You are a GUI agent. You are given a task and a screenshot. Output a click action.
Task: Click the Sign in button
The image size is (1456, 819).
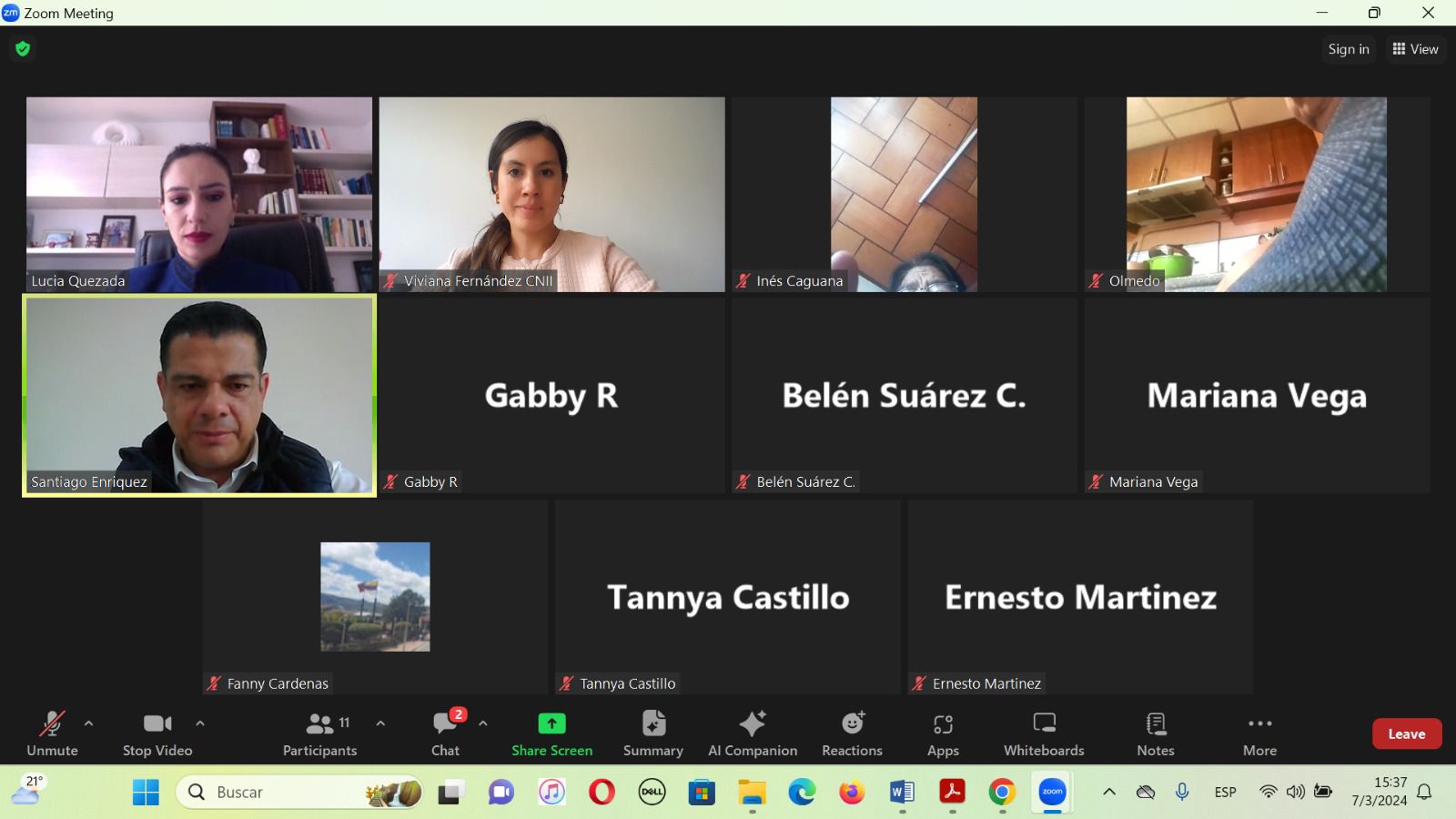click(1348, 49)
